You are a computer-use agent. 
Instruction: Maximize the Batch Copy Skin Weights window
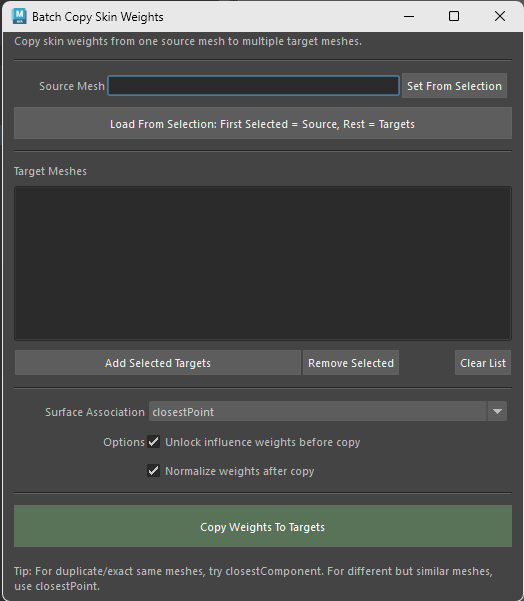tap(454, 16)
